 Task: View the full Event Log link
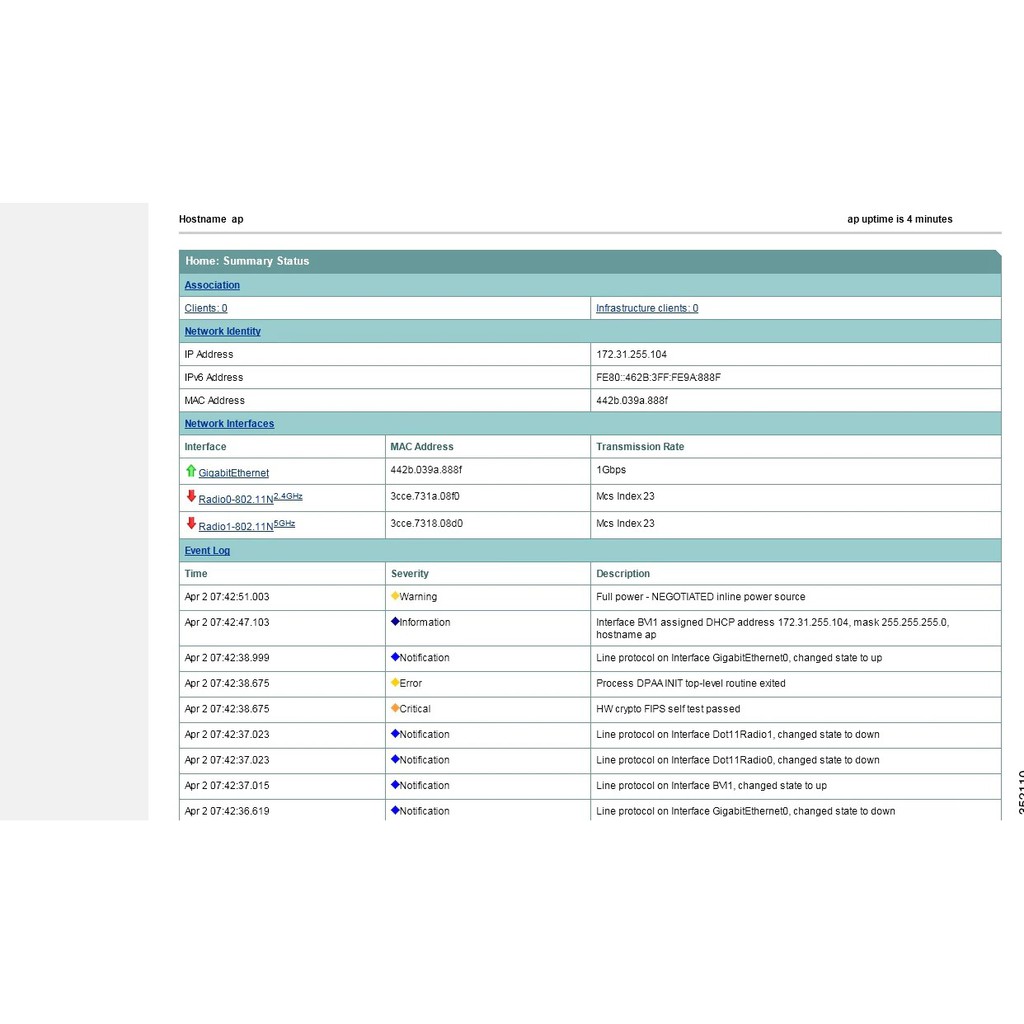tap(207, 551)
